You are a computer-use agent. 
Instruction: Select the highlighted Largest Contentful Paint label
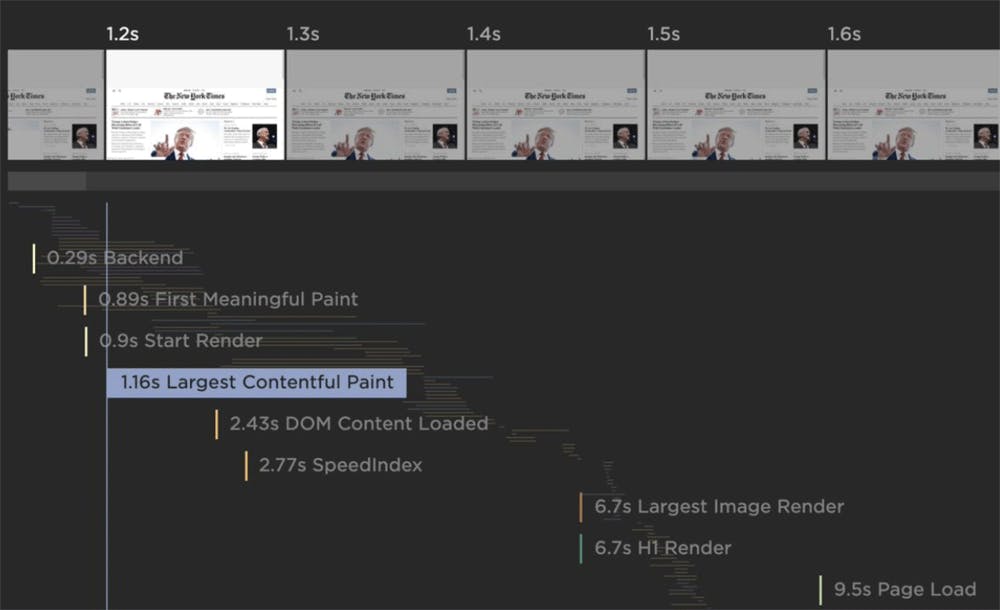[257, 382]
